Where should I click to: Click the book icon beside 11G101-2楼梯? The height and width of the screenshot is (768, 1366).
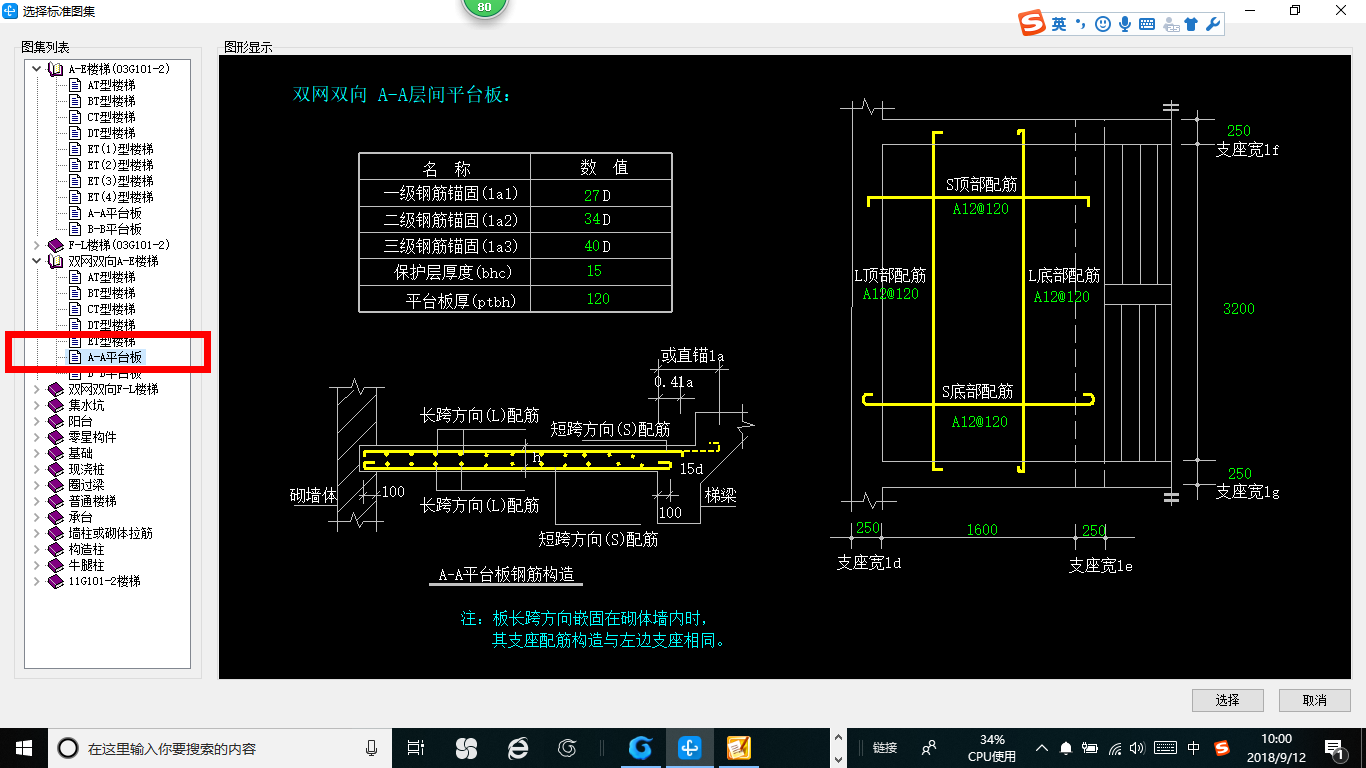pos(56,581)
